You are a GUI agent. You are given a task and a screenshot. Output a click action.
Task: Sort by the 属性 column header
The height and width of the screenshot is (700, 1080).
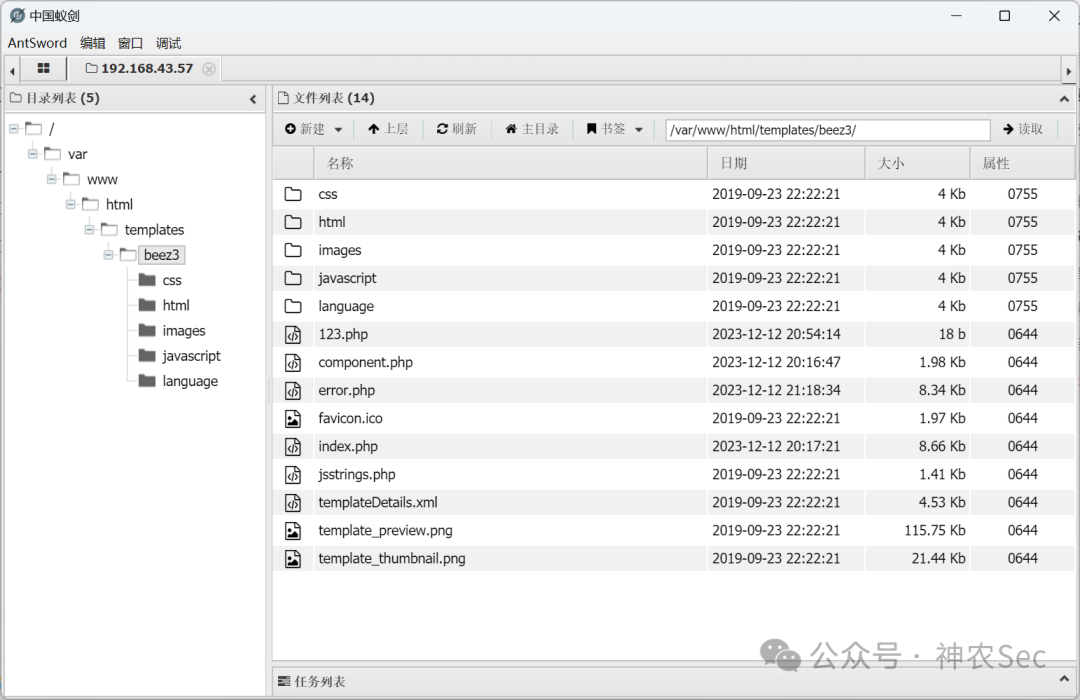[x=1022, y=163]
